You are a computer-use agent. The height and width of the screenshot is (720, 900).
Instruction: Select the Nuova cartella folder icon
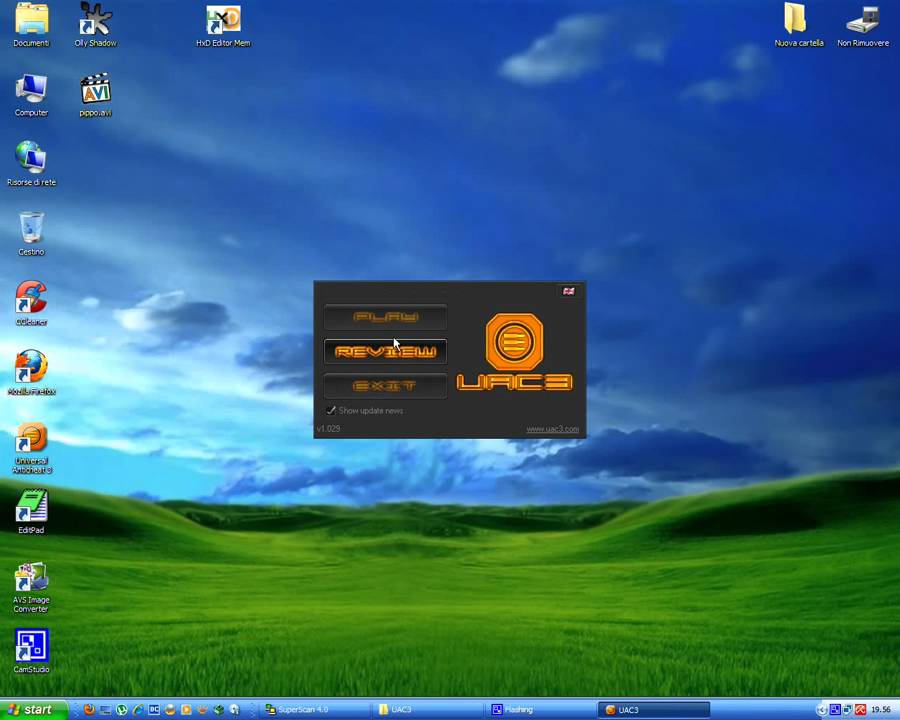[798, 25]
